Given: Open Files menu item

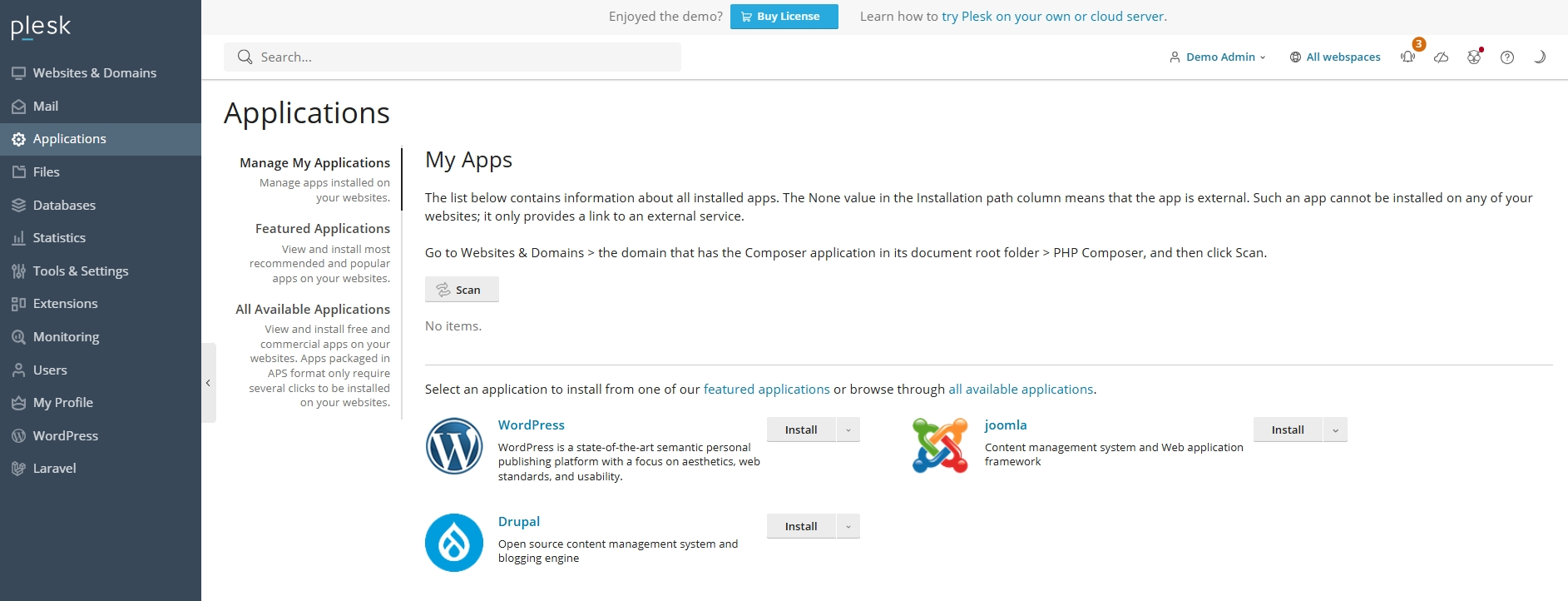Looking at the screenshot, I should 101,172.
